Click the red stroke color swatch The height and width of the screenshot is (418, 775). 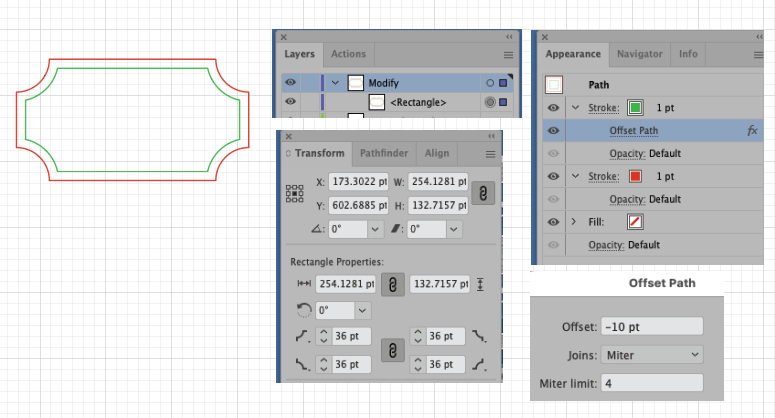(x=635, y=176)
